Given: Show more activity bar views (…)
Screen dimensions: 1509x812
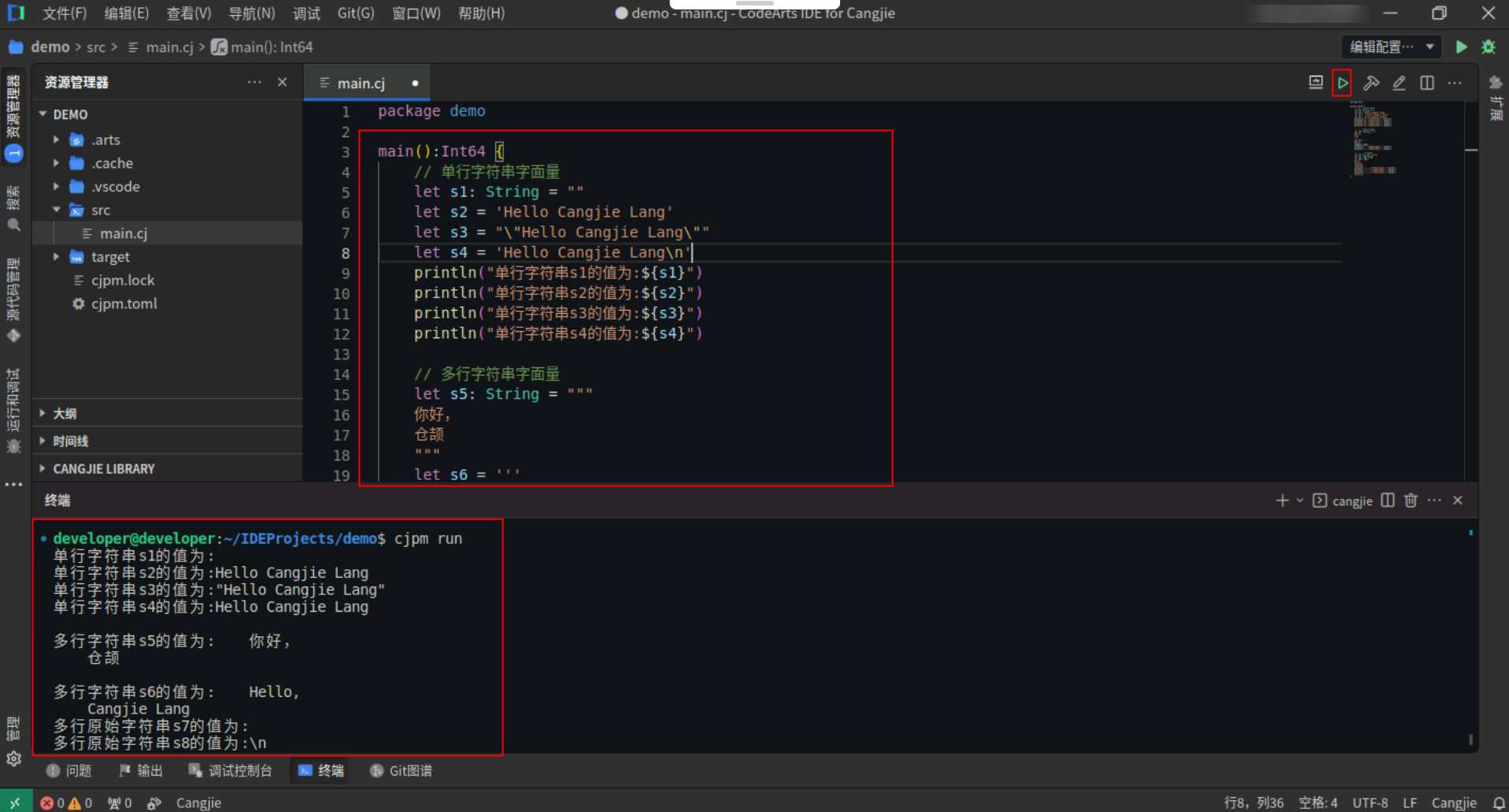Looking at the screenshot, I should (x=13, y=484).
